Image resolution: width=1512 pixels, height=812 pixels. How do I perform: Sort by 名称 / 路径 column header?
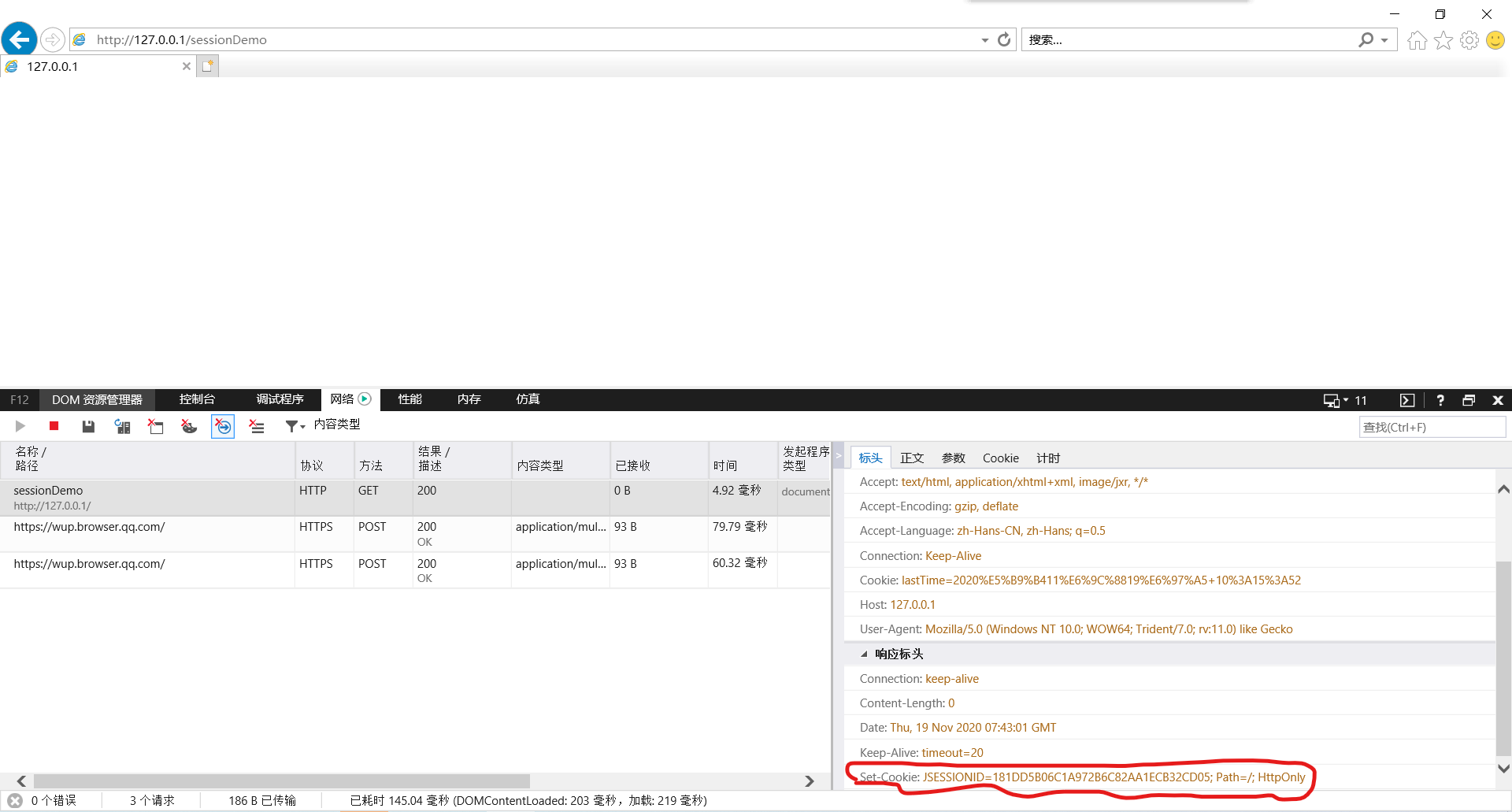147,459
